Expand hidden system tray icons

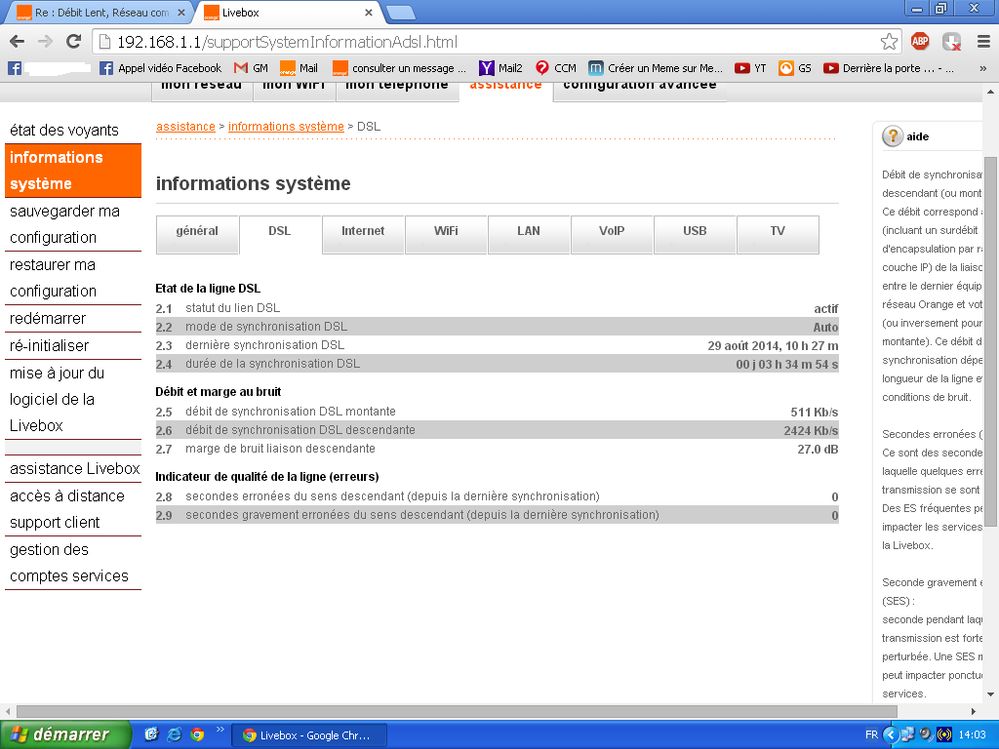[890, 734]
